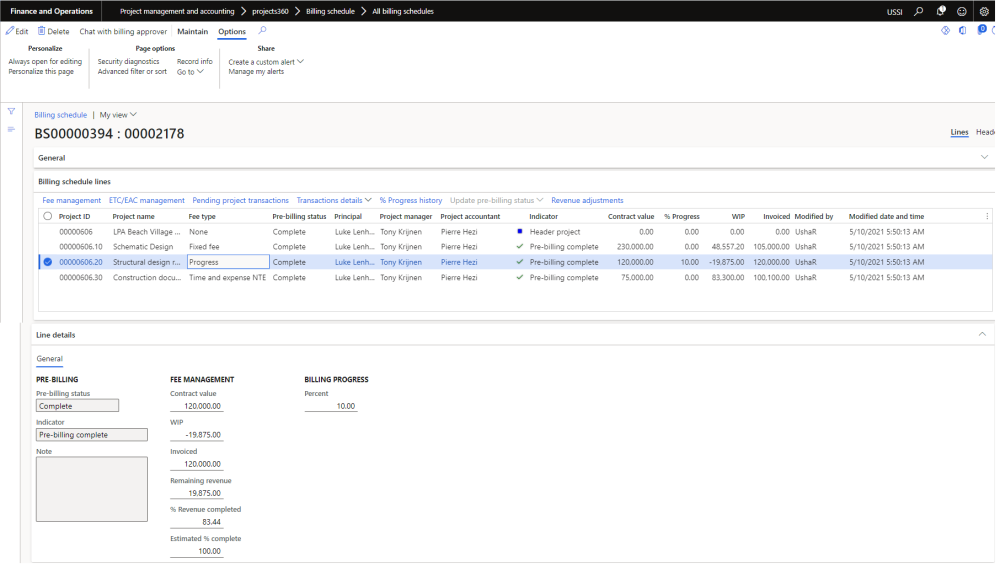Click the Percent input field
The image size is (1000, 567).
pos(331,406)
